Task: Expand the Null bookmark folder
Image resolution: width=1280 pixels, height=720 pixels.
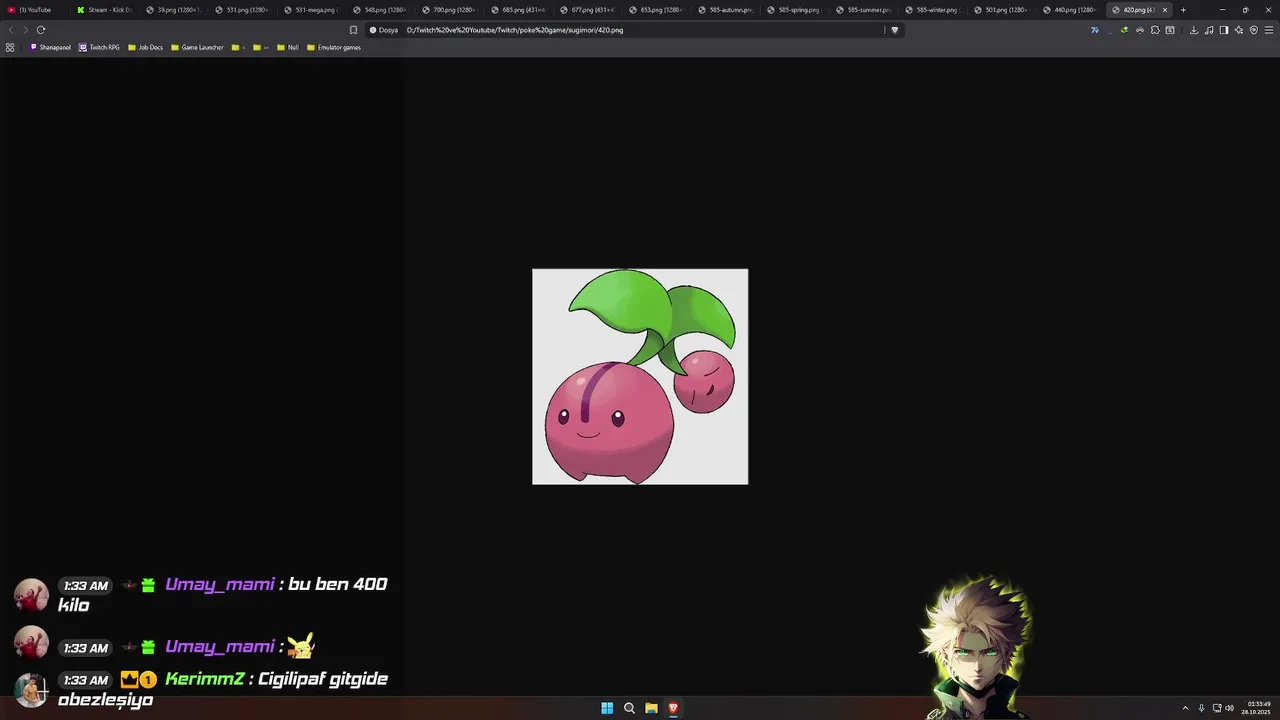Action: (x=288, y=47)
